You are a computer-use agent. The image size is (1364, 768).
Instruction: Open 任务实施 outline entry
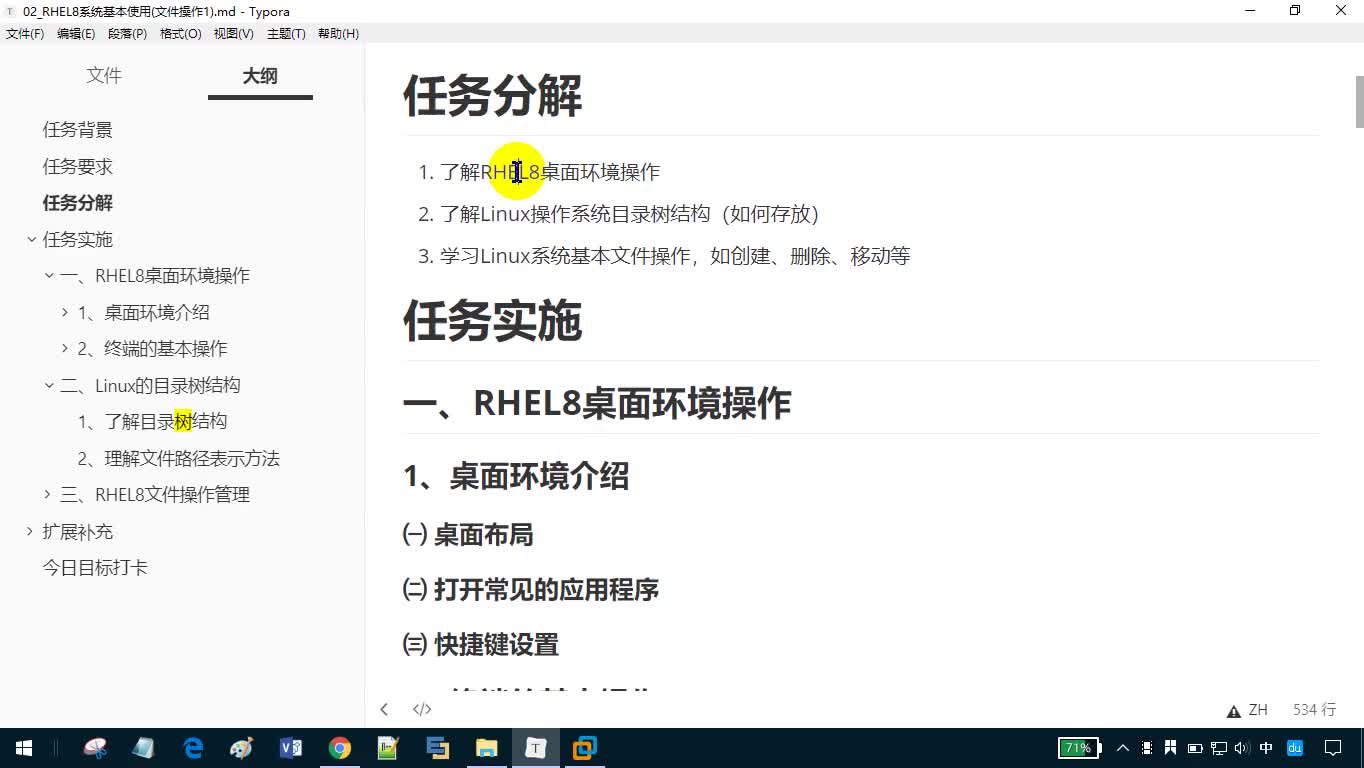[78, 239]
